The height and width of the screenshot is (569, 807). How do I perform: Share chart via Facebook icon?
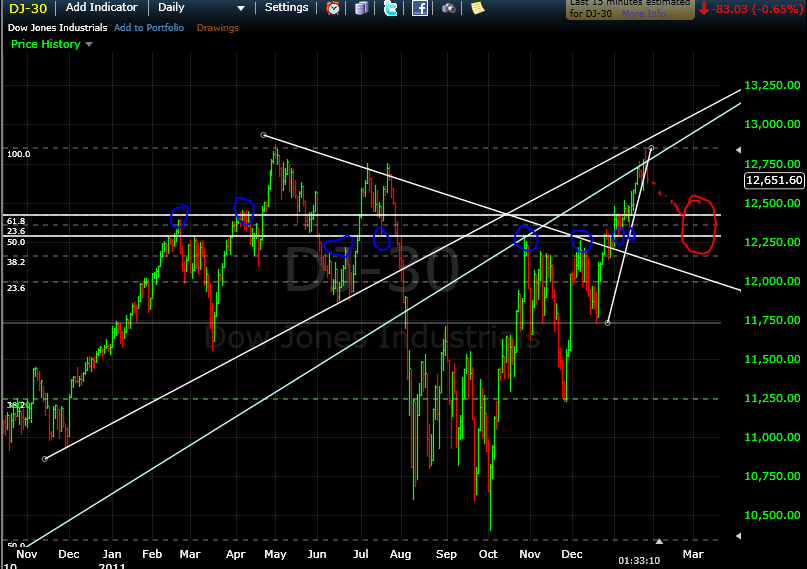[419, 8]
